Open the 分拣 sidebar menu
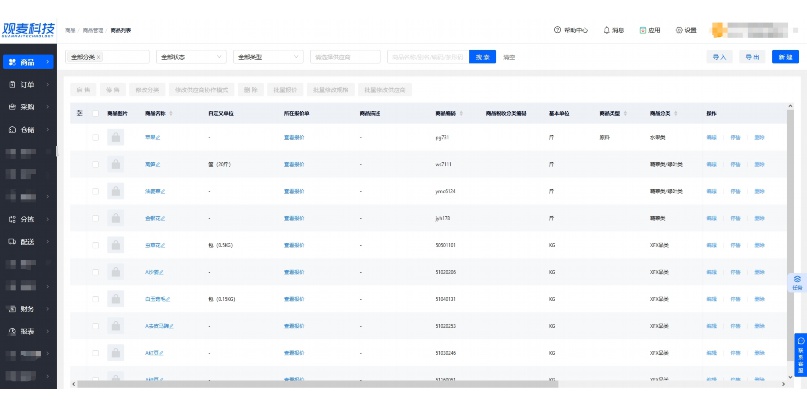807x407 pixels. coord(28,219)
